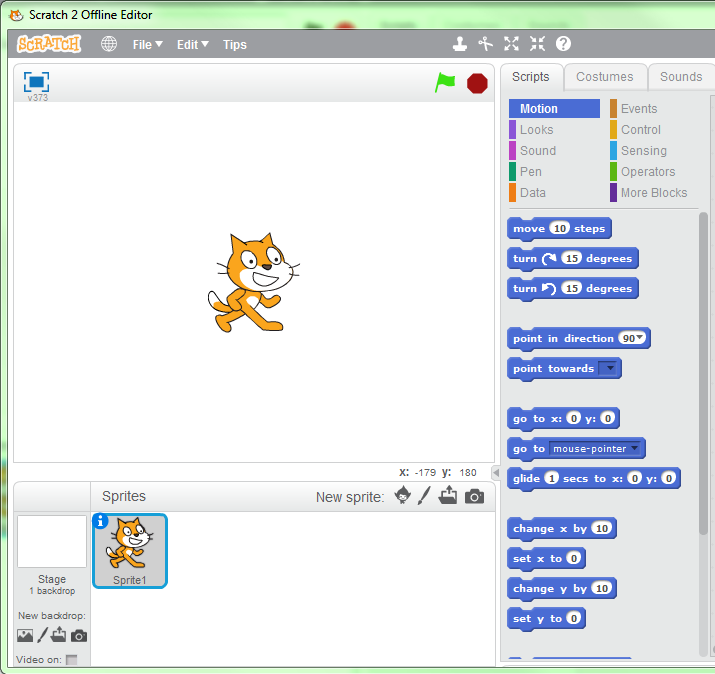Viewport: 715px width, 674px height.
Task: Open direction dropdown in point in direction block
Action: click(640, 337)
